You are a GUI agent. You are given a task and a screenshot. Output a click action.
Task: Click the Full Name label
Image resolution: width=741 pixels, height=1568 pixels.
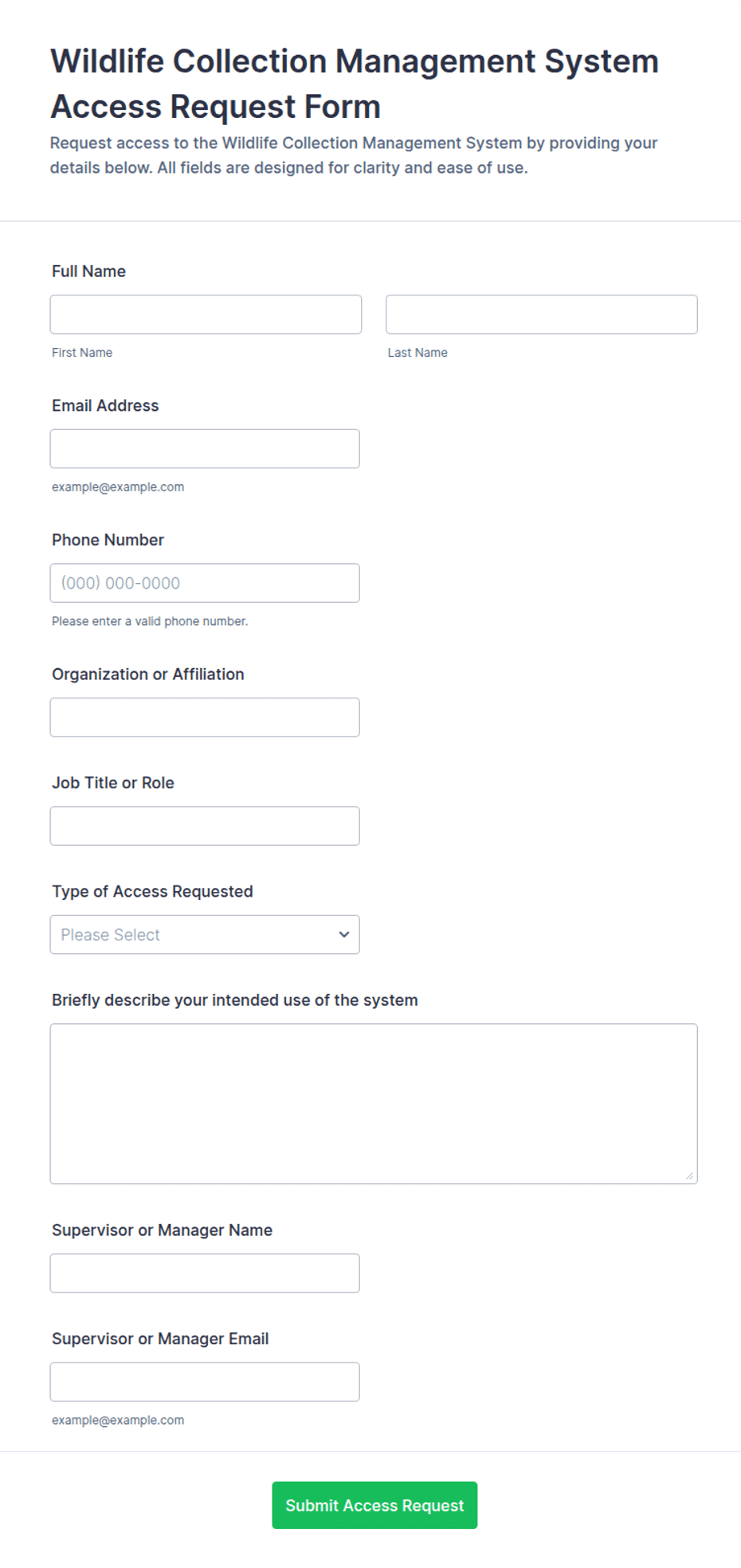click(88, 272)
